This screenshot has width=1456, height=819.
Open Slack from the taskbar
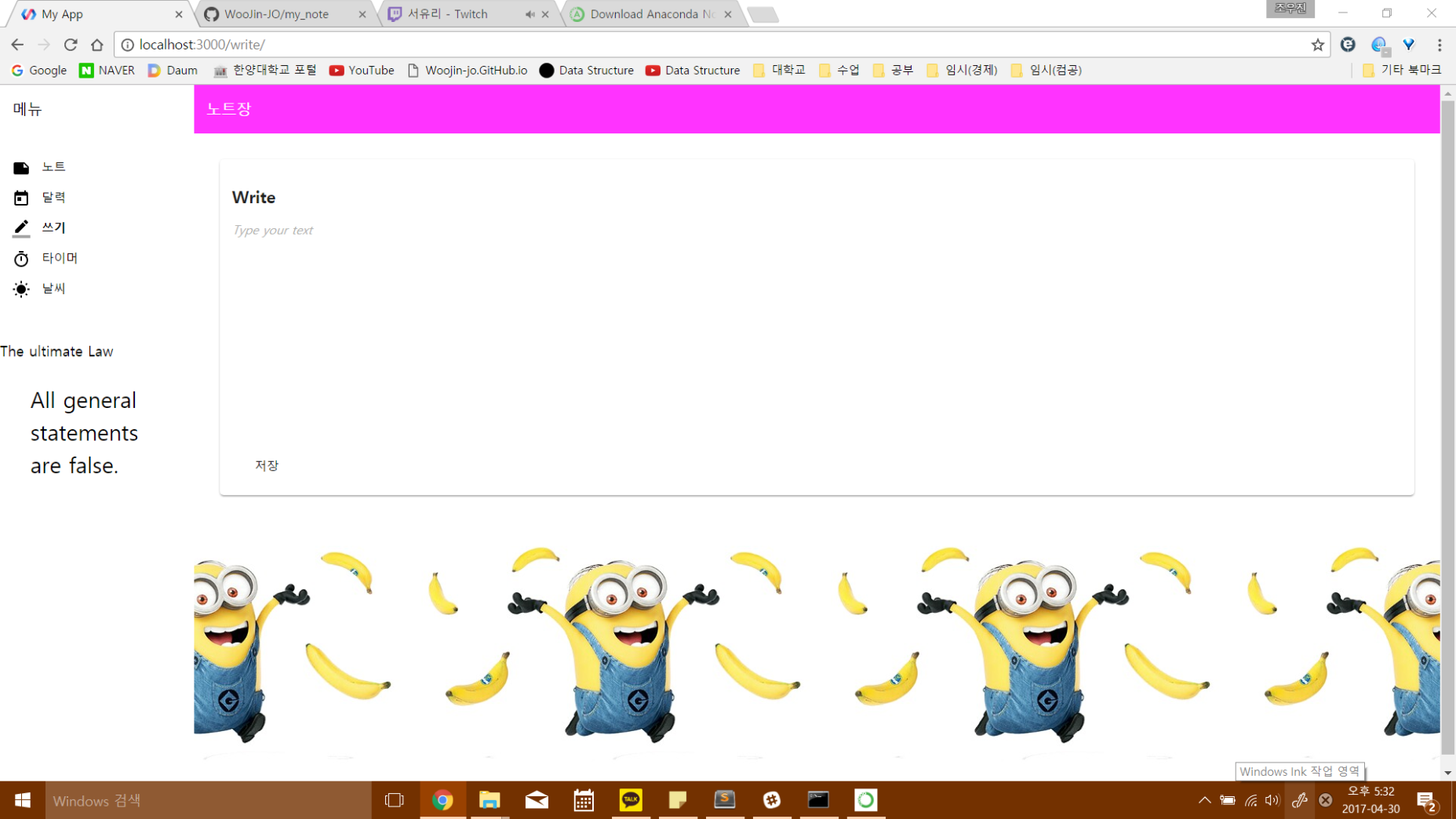[x=772, y=800]
